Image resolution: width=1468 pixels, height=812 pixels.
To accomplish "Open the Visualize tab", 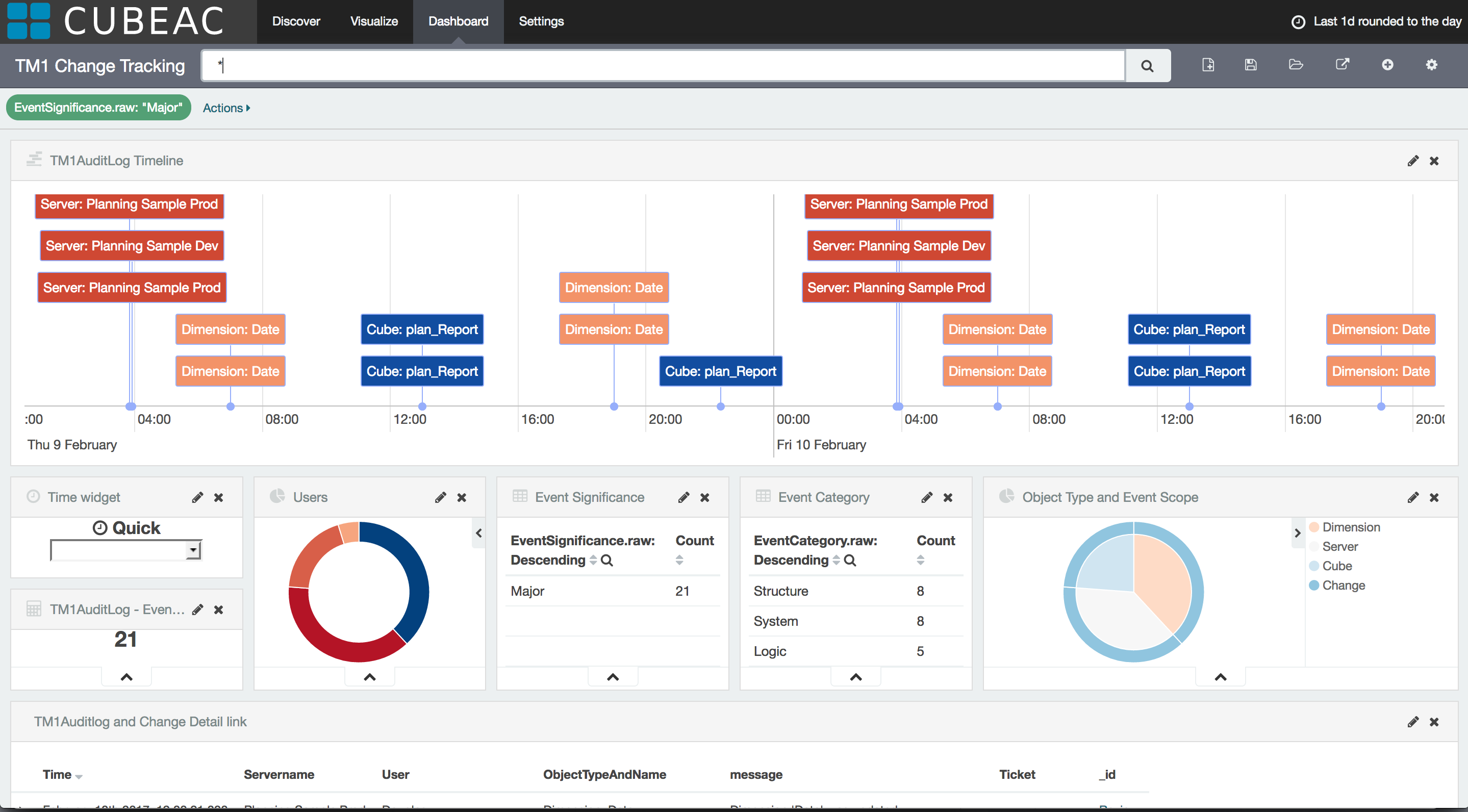I will tap(374, 21).
